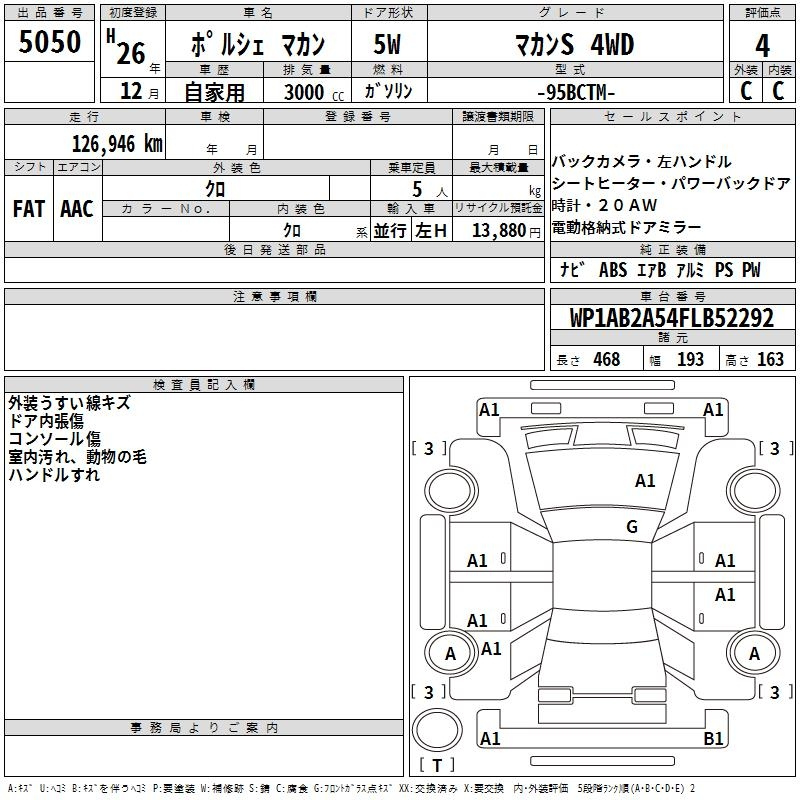
Task: Click the 注意事項欄 section header
Action: (274, 296)
